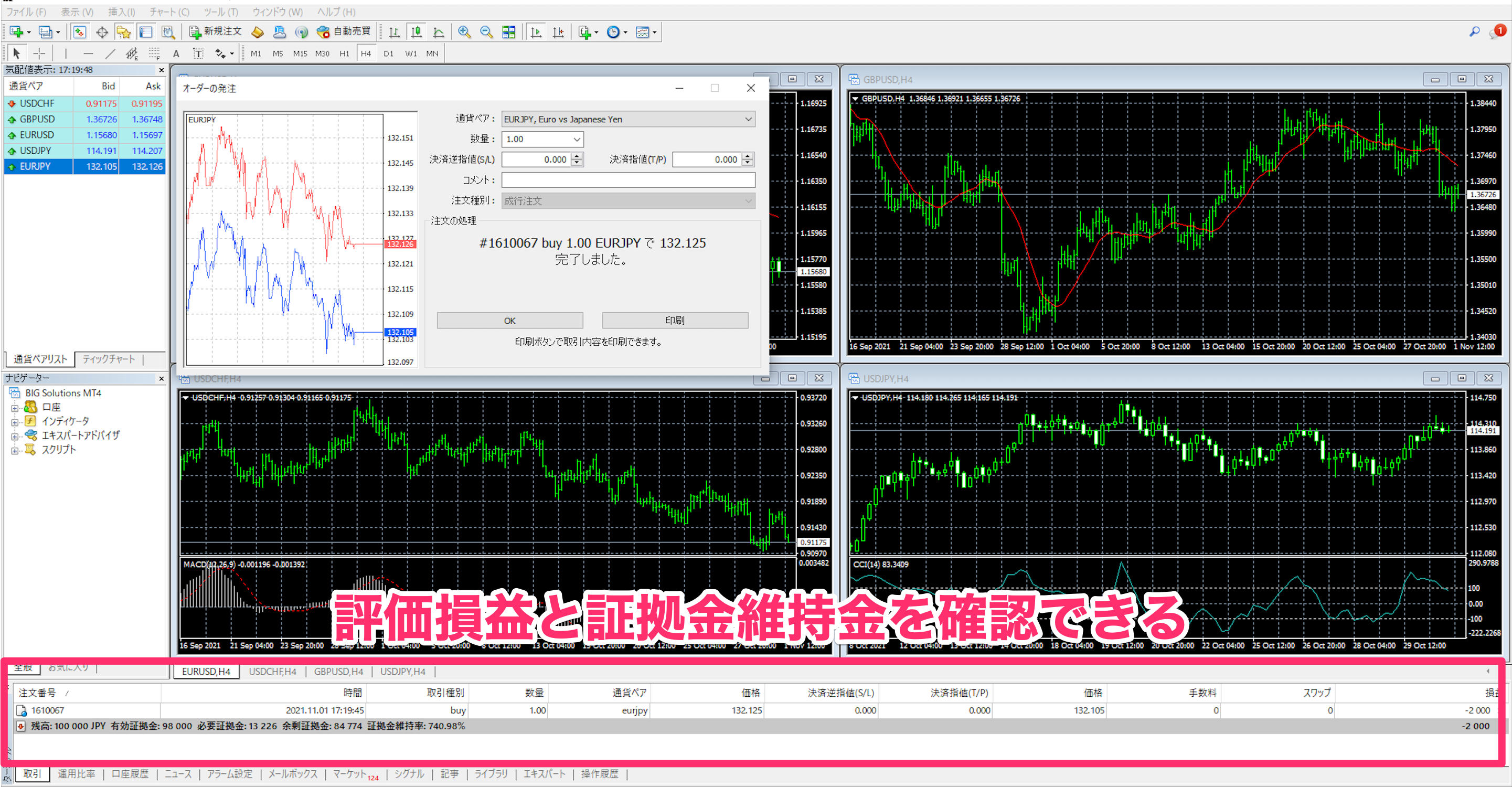Switch timeframe to MN
The image size is (1512, 787).
click(x=433, y=54)
